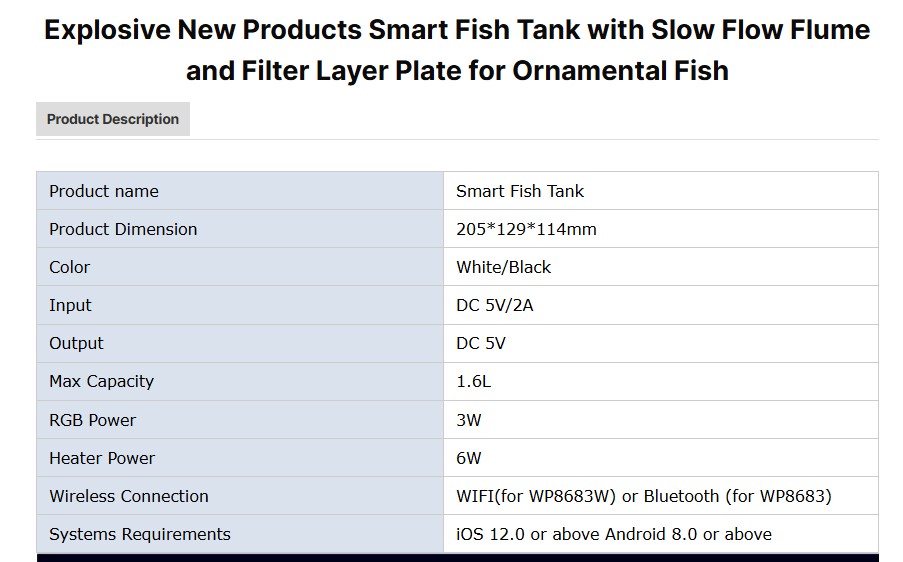Select the Product Dimension label cell

[x=123, y=229]
